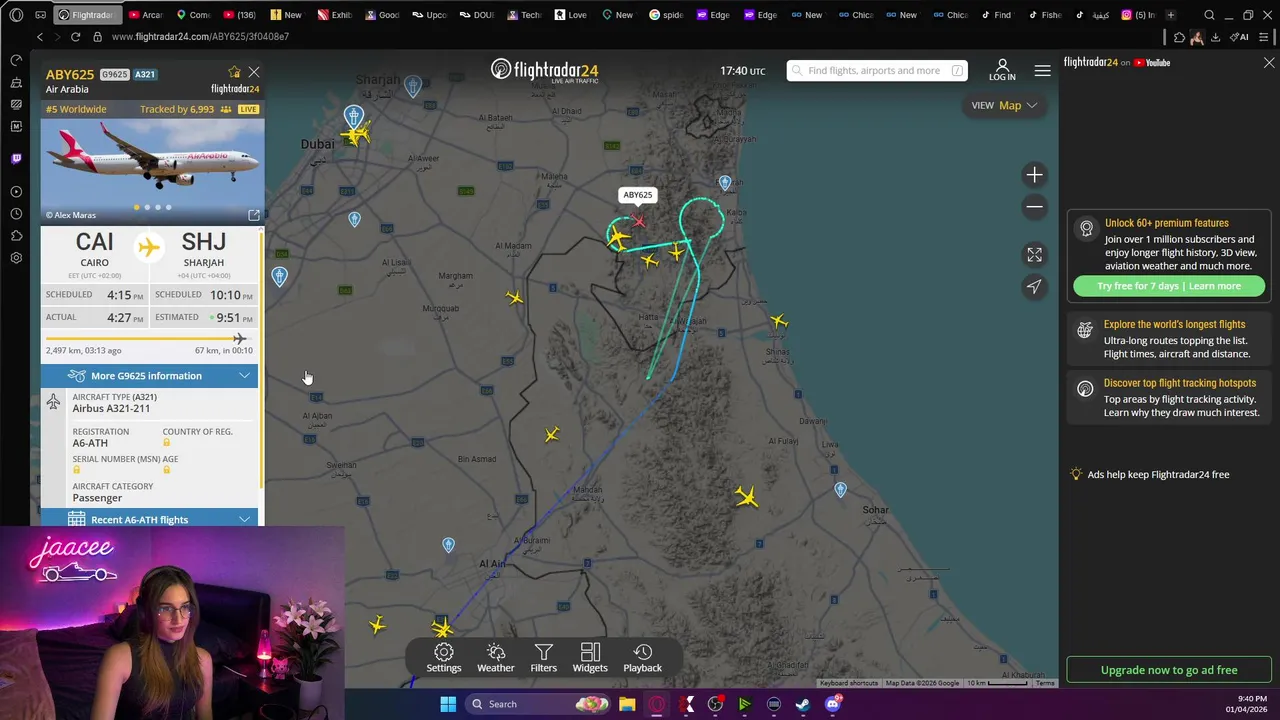Image resolution: width=1280 pixels, height=720 pixels.
Task: Open a new browser tab with plus
Action: tap(1171, 15)
